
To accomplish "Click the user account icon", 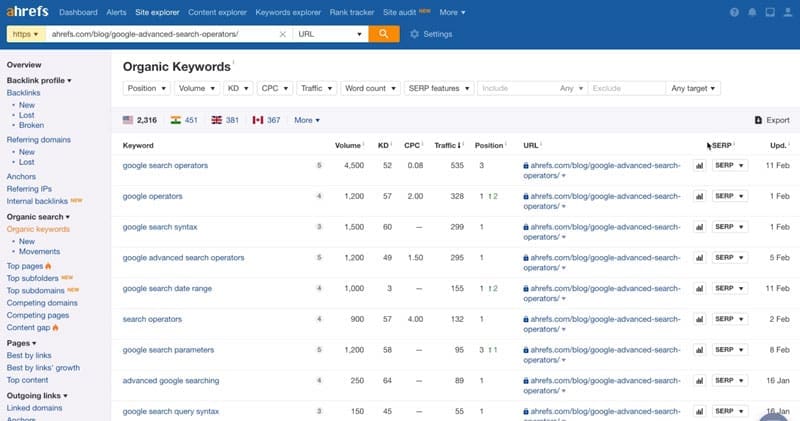I will point(788,12).
